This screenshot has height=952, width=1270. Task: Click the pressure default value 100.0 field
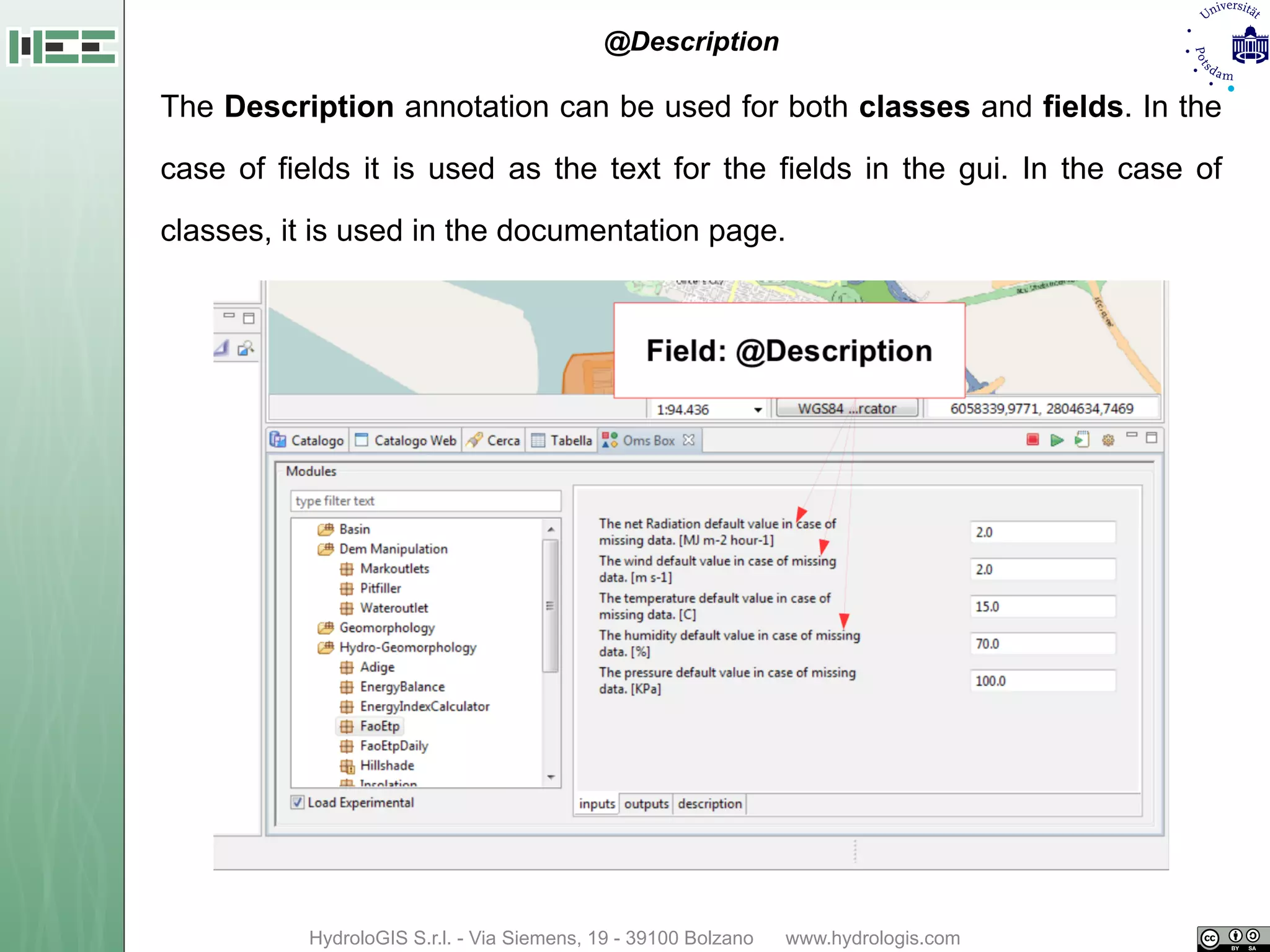(1043, 681)
